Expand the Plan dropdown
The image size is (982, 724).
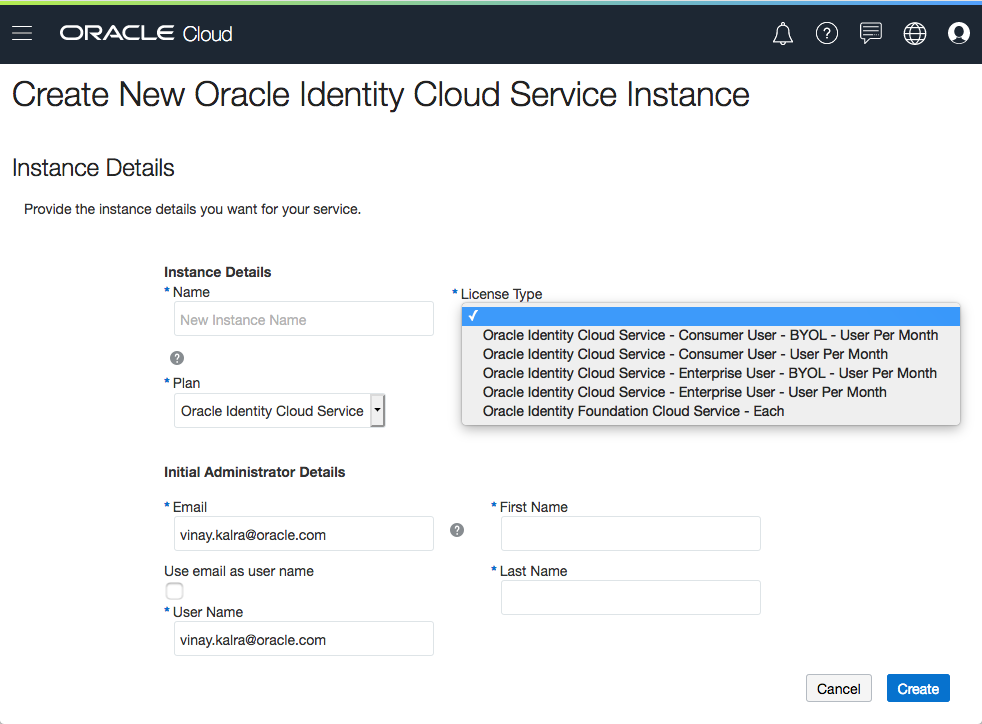pos(377,411)
